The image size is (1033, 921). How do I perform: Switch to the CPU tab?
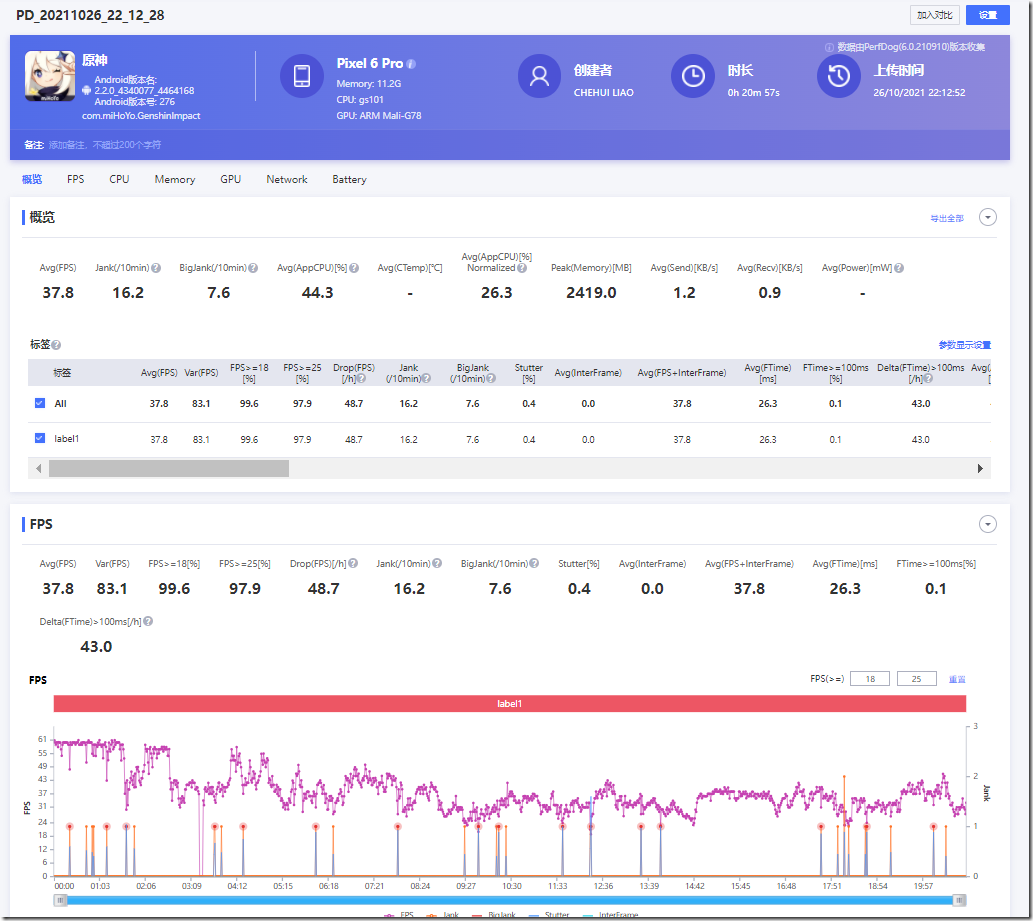(x=119, y=179)
